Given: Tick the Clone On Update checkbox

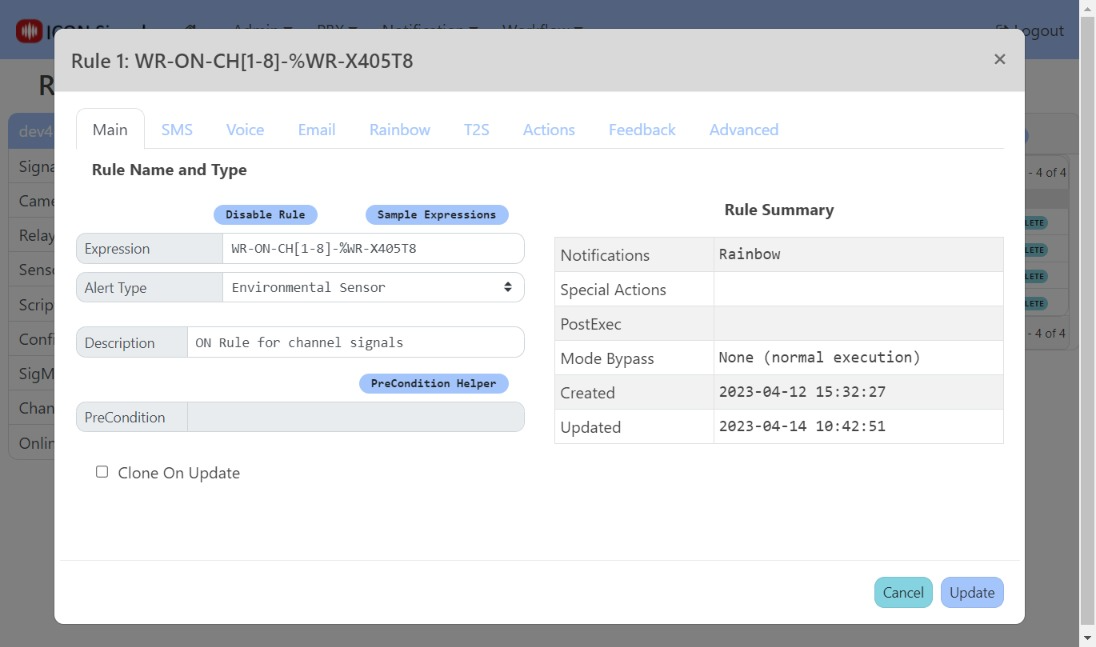Looking at the screenshot, I should 102,472.
